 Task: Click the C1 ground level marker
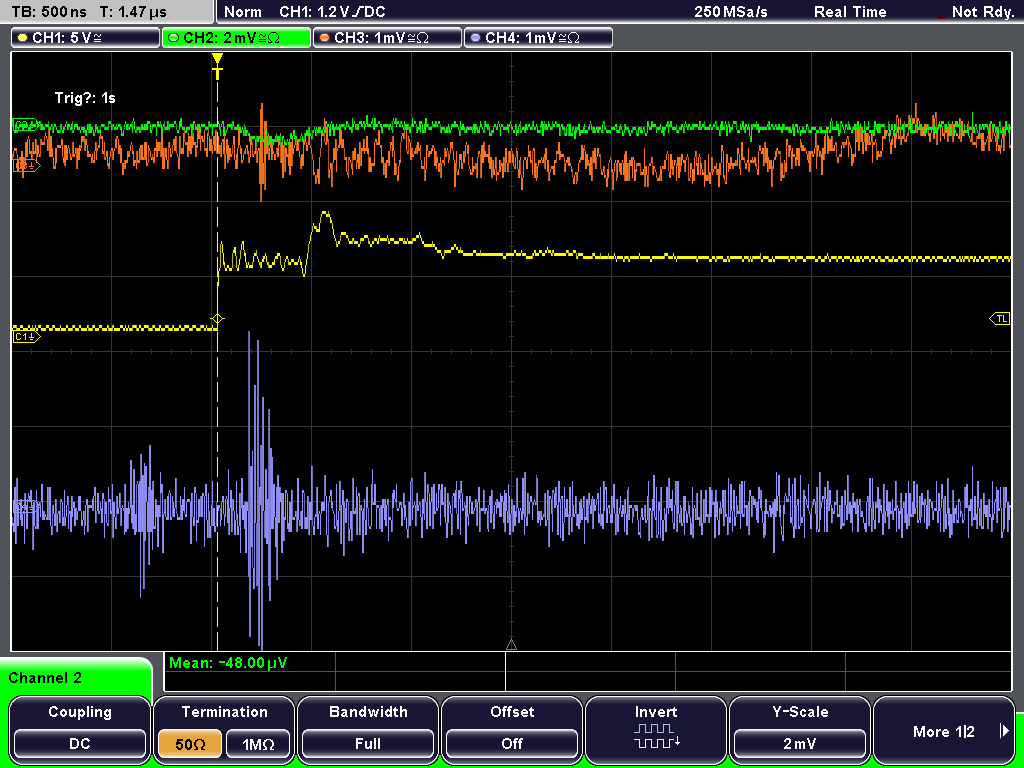[26, 336]
